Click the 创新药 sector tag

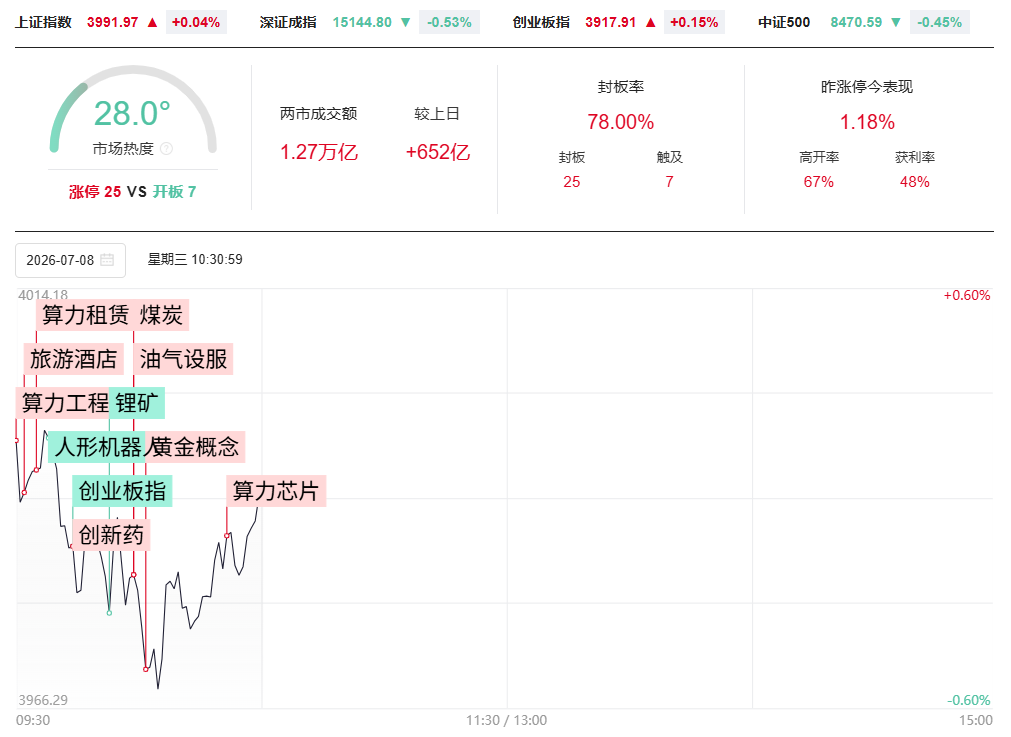coord(111,535)
